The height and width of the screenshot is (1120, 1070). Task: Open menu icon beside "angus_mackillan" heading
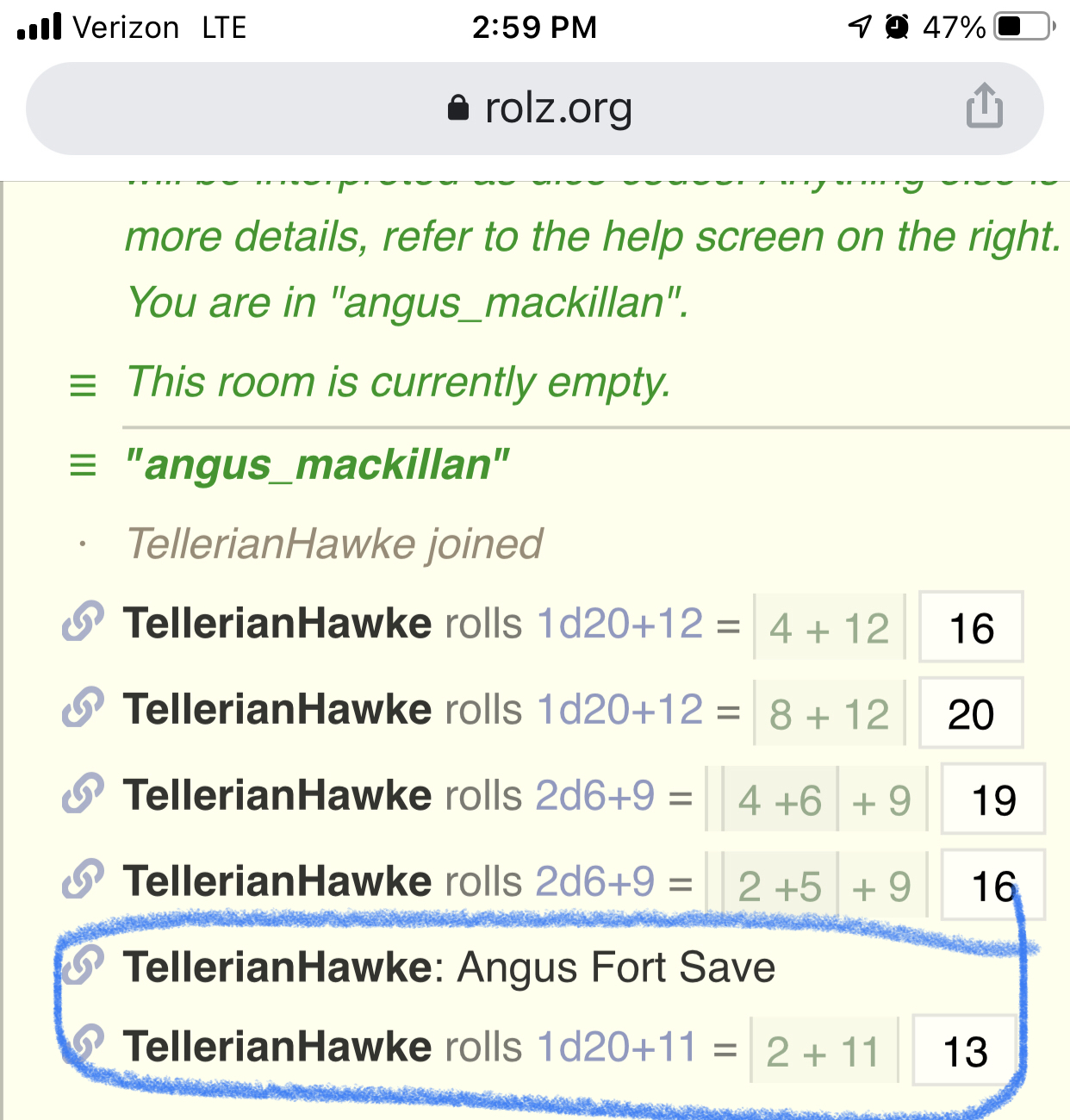coord(83,467)
